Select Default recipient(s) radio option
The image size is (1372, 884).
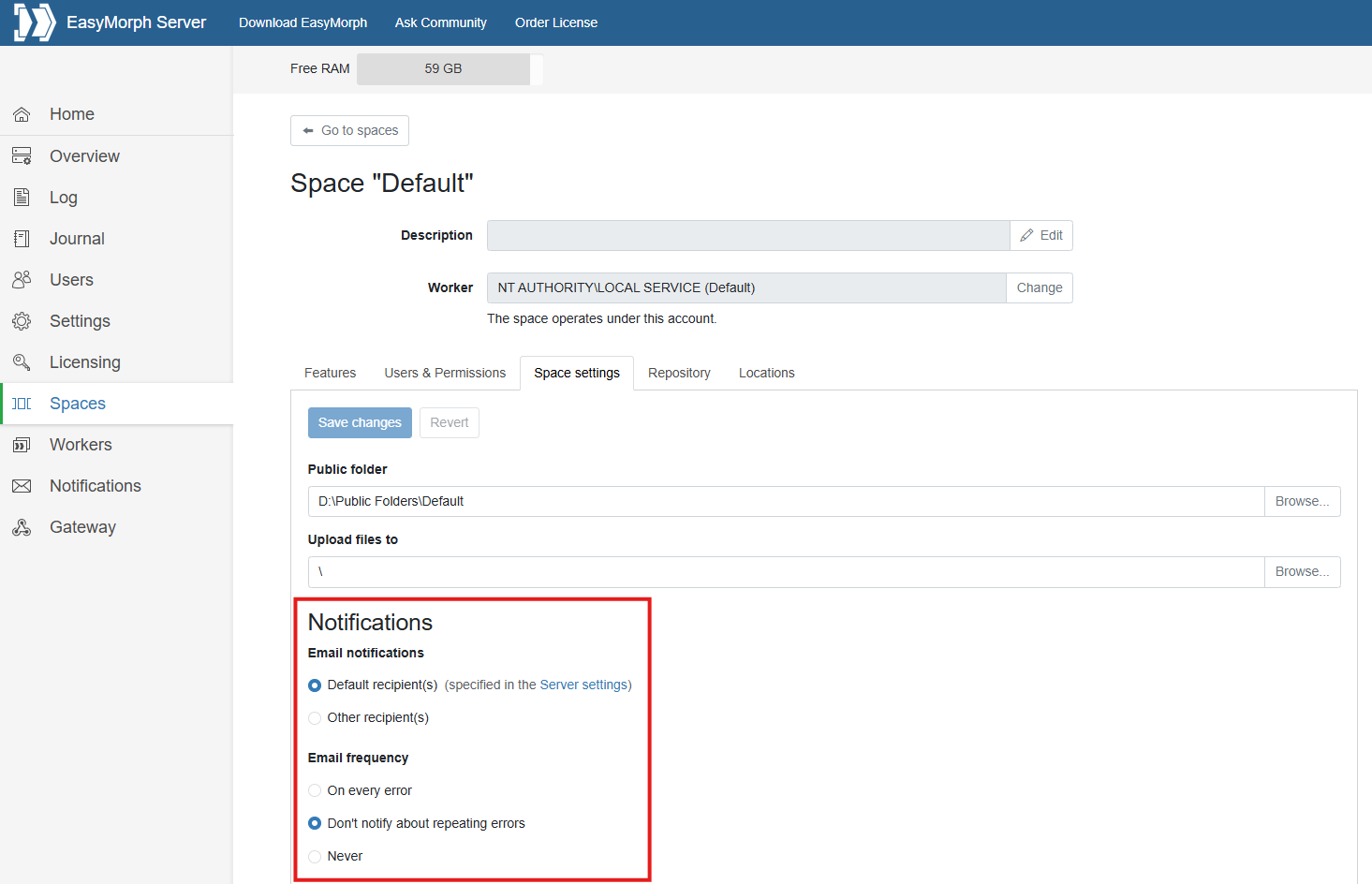(x=315, y=685)
